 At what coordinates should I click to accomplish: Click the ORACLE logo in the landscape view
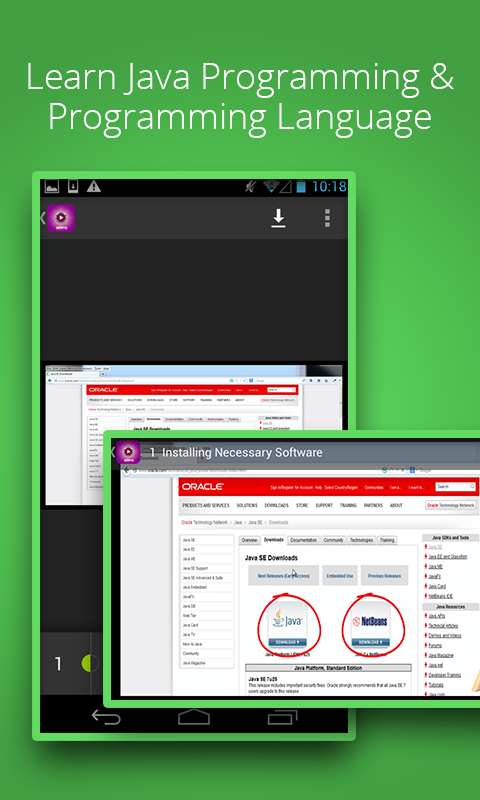pyautogui.click(x=202, y=487)
